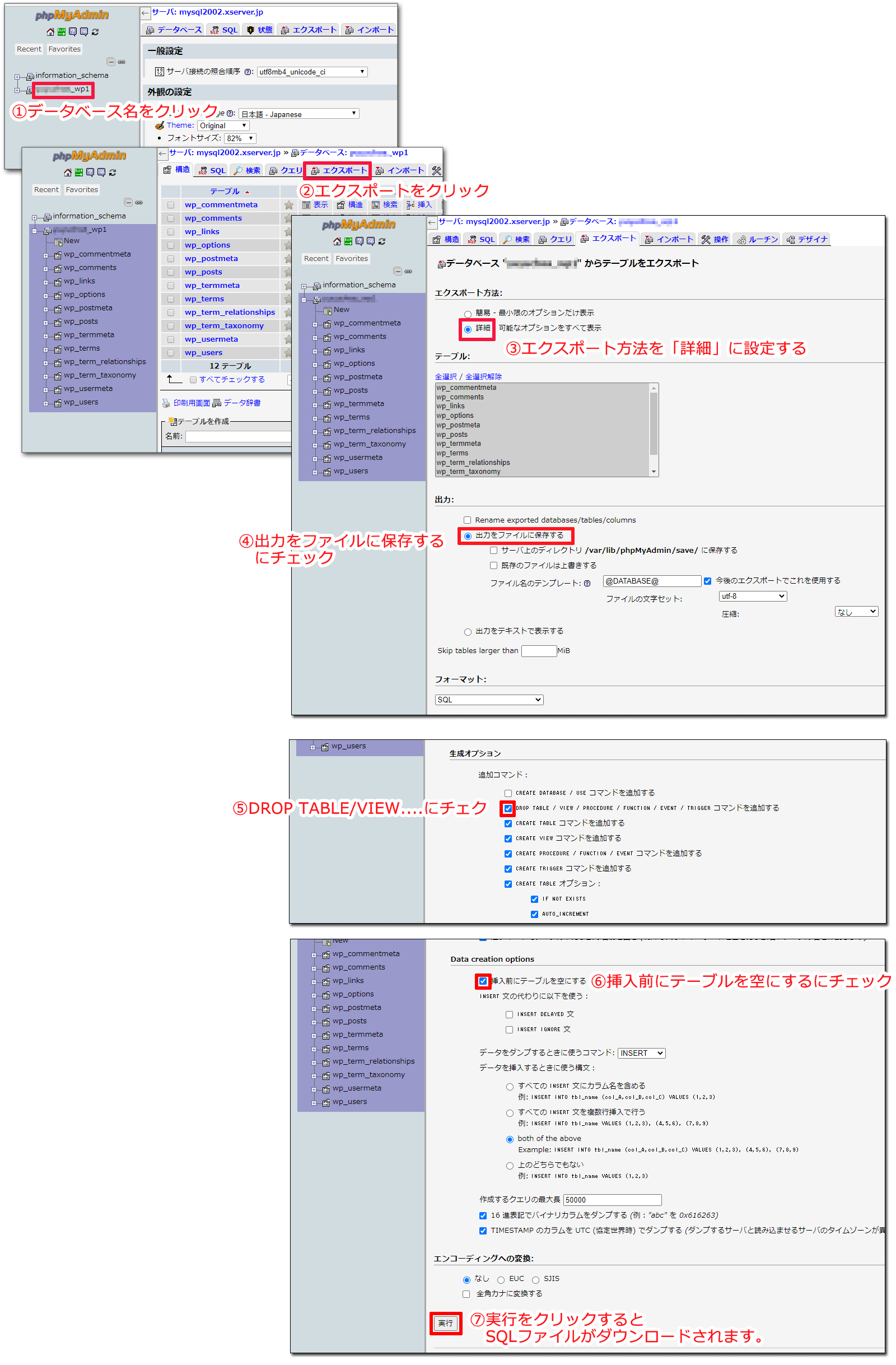Open the 日本語 - Japanese language dropdown
Viewport: 896px width, 1365px height.
coord(299,114)
